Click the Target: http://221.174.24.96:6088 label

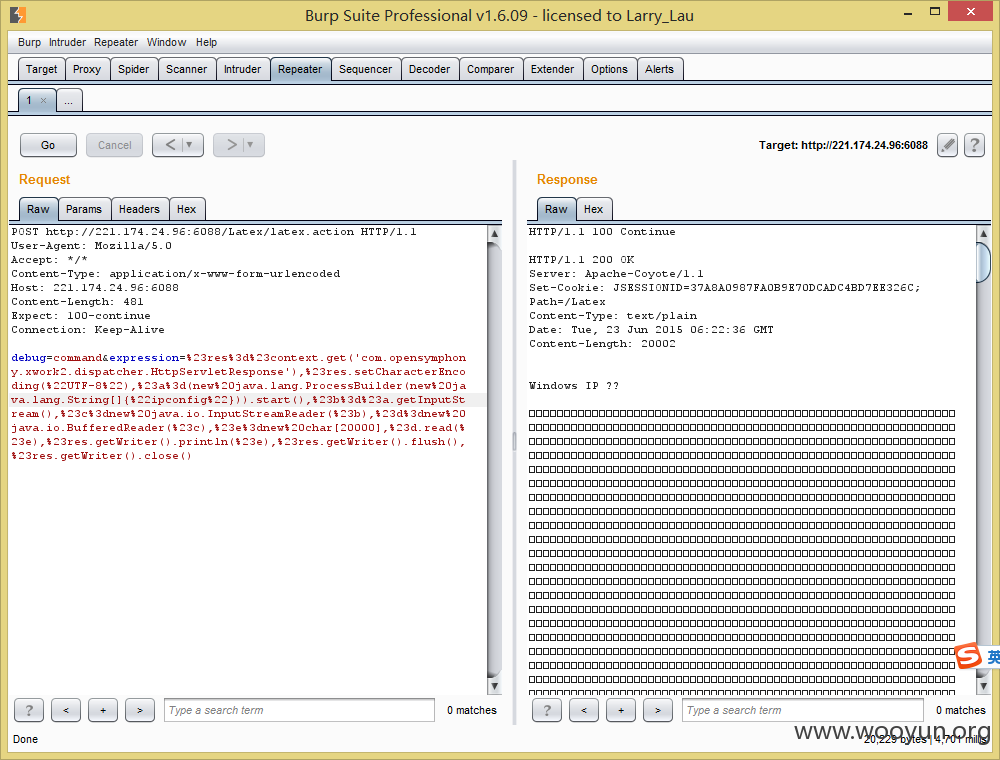pos(843,145)
